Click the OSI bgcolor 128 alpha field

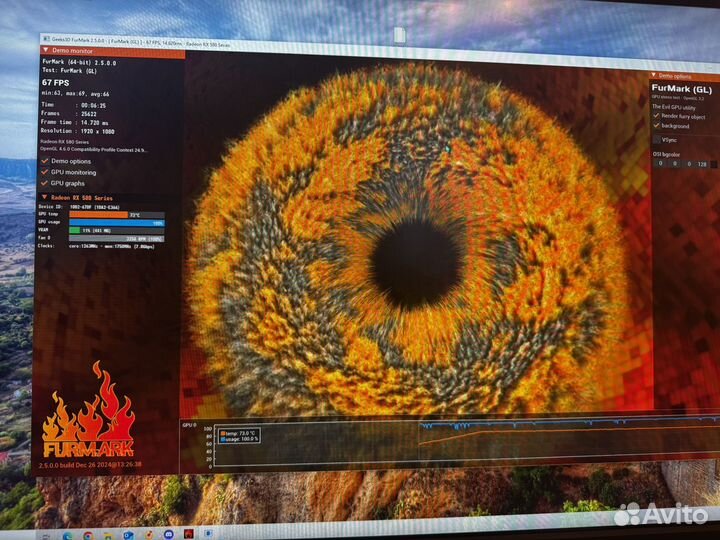tap(702, 164)
